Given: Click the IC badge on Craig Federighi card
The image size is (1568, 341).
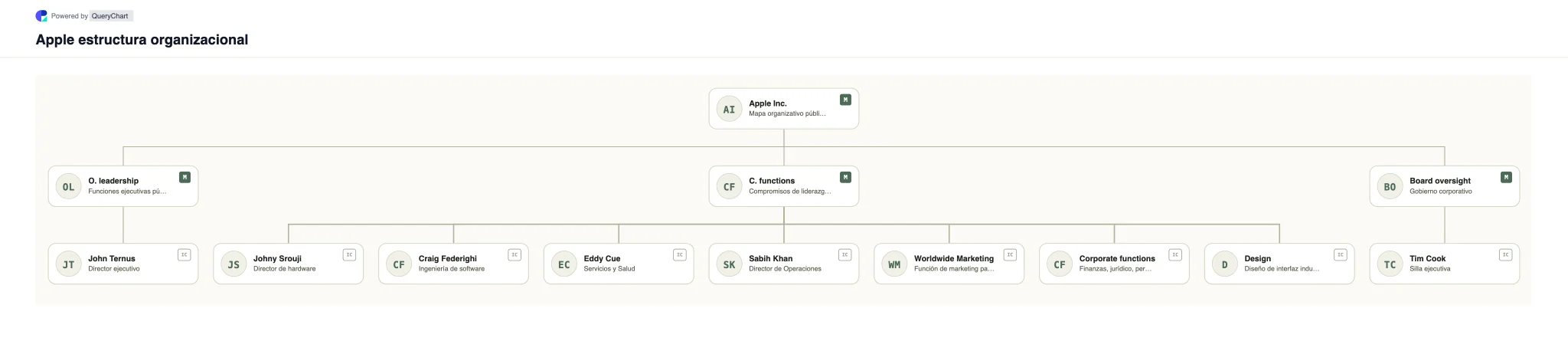Looking at the screenshot, I should (x=514, y=254).
